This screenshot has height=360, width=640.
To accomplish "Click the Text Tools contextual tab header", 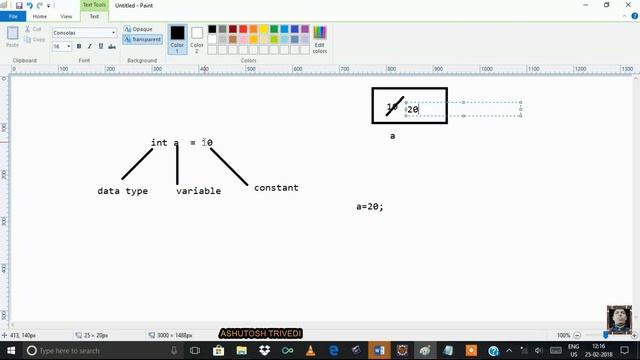I will (x=94, y=5).
